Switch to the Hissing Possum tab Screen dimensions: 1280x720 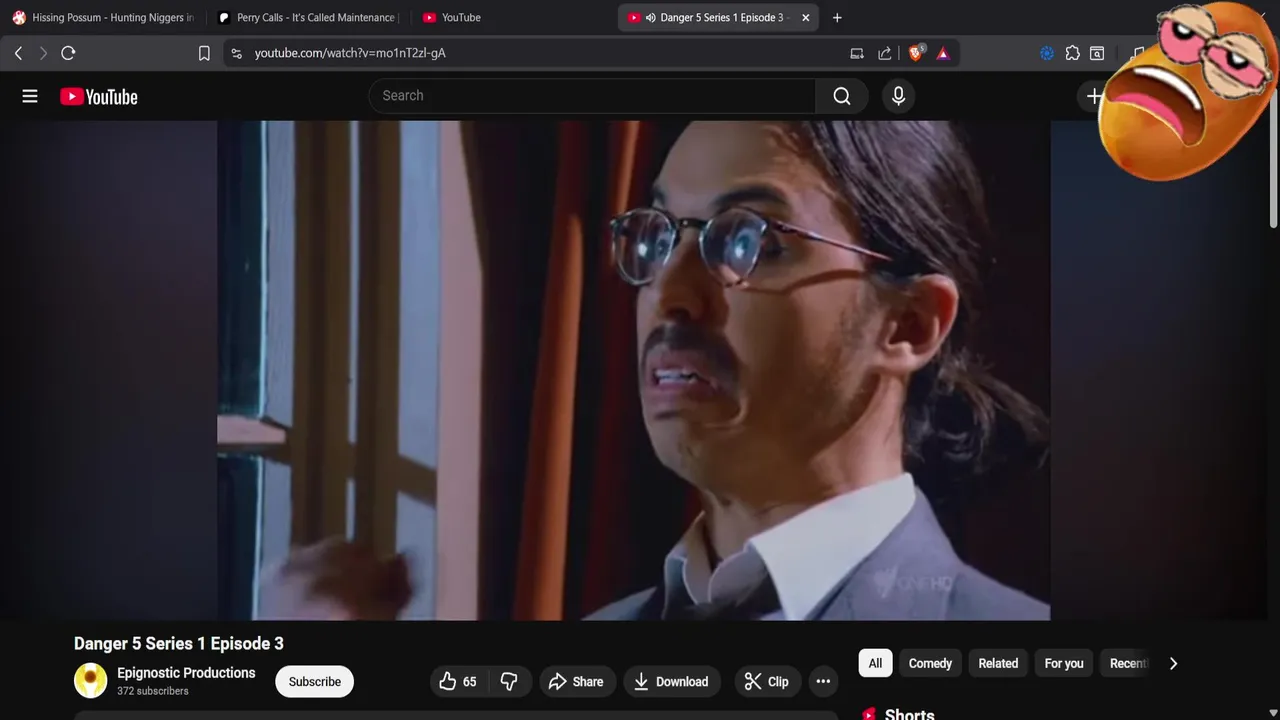(x=103, y=17)
